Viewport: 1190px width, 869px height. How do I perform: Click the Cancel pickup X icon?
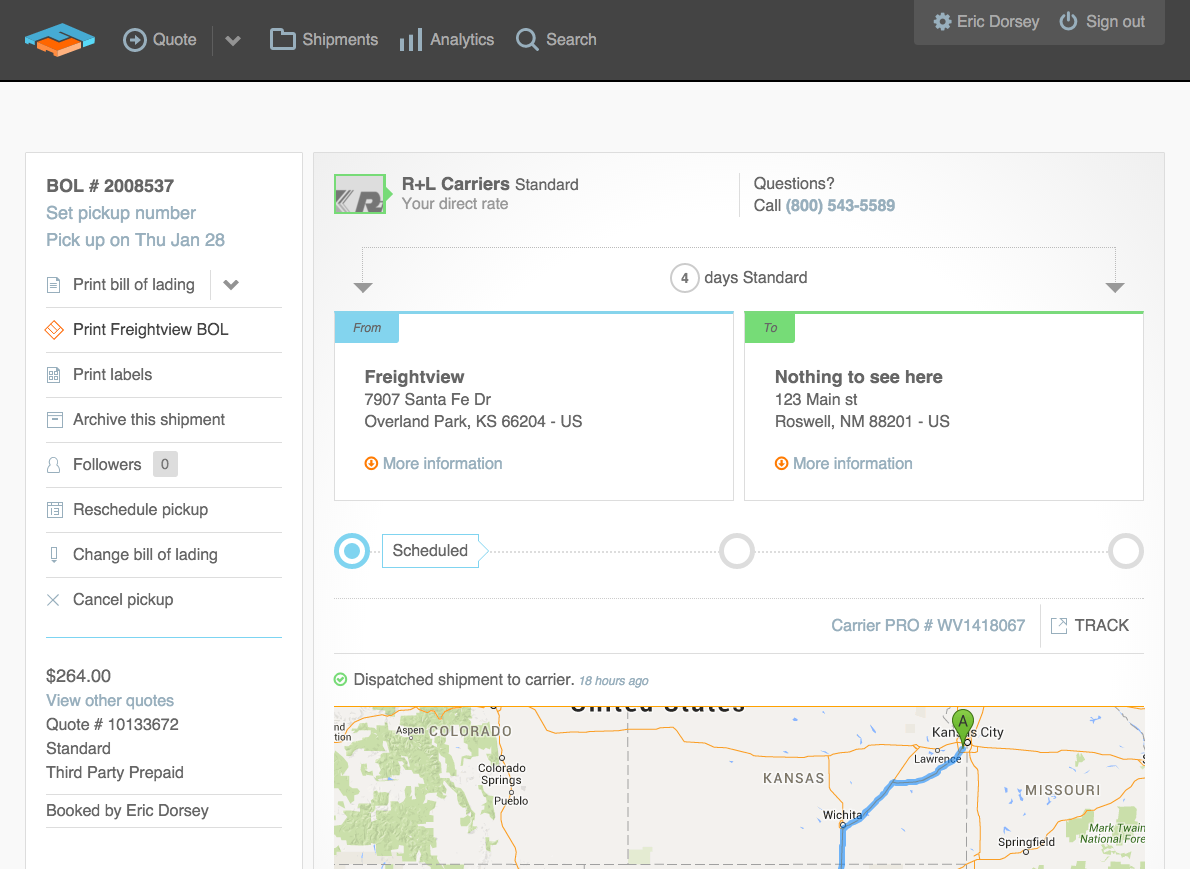[x=53, y=600]
